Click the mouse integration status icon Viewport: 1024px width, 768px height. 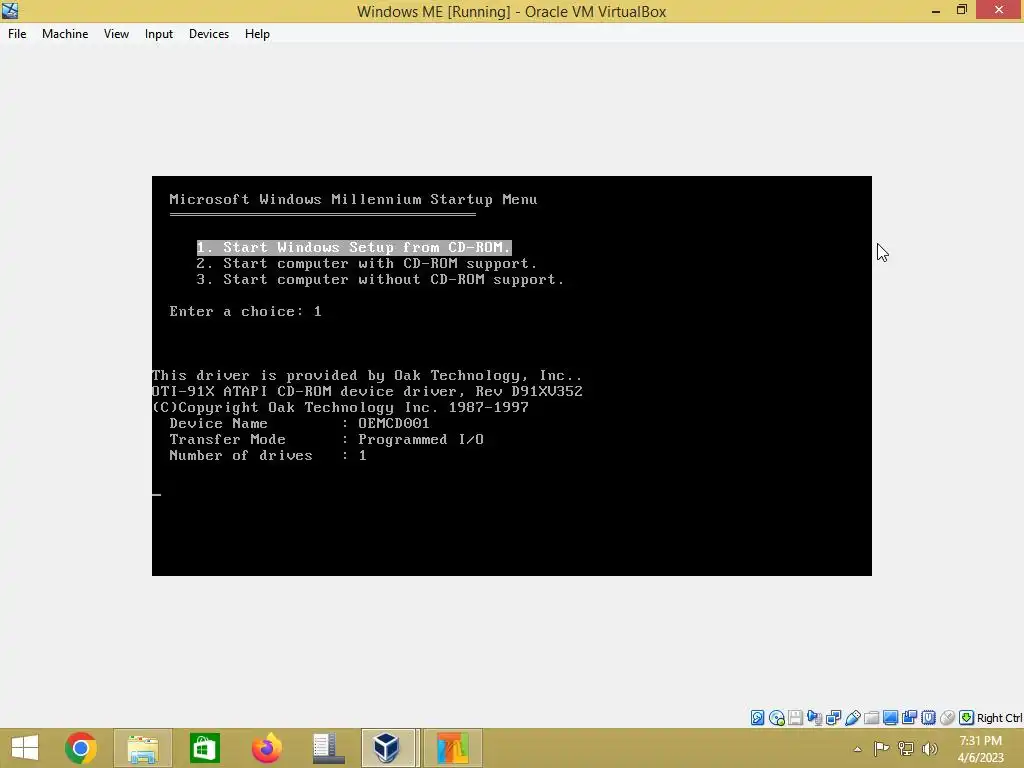tap(947, 718)
